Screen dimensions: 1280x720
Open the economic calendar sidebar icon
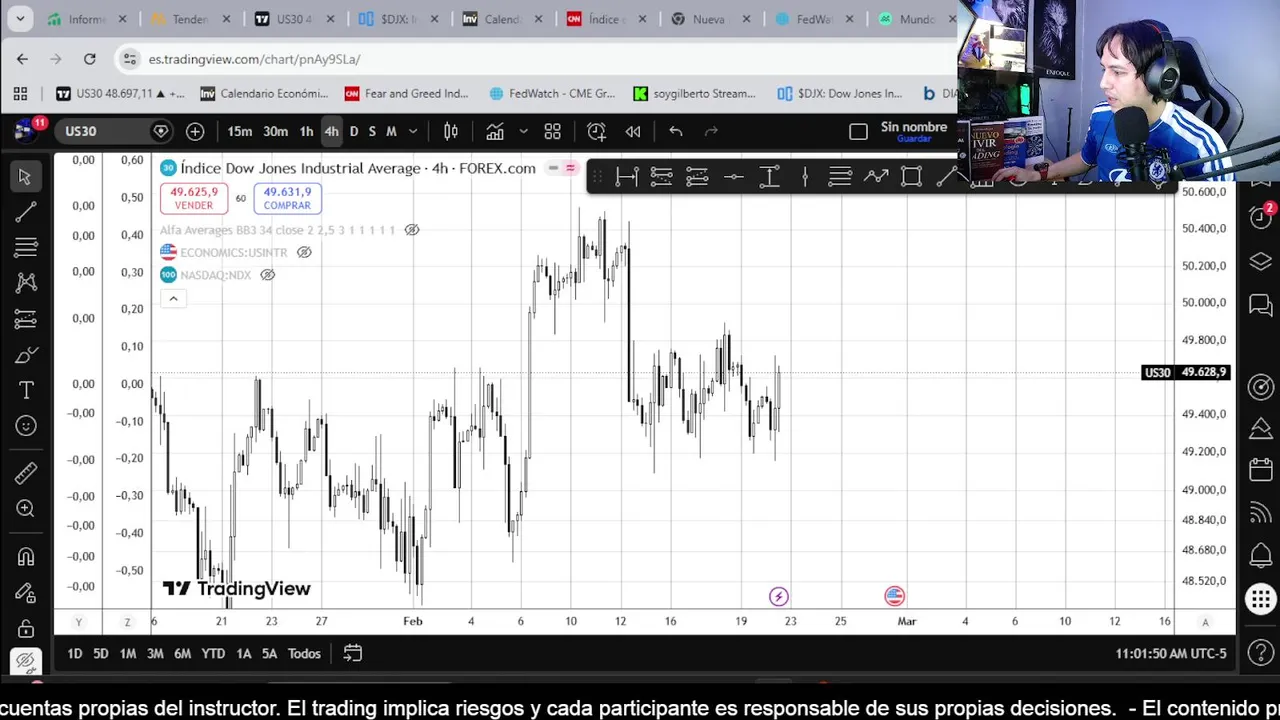[x=1260, y=470]
